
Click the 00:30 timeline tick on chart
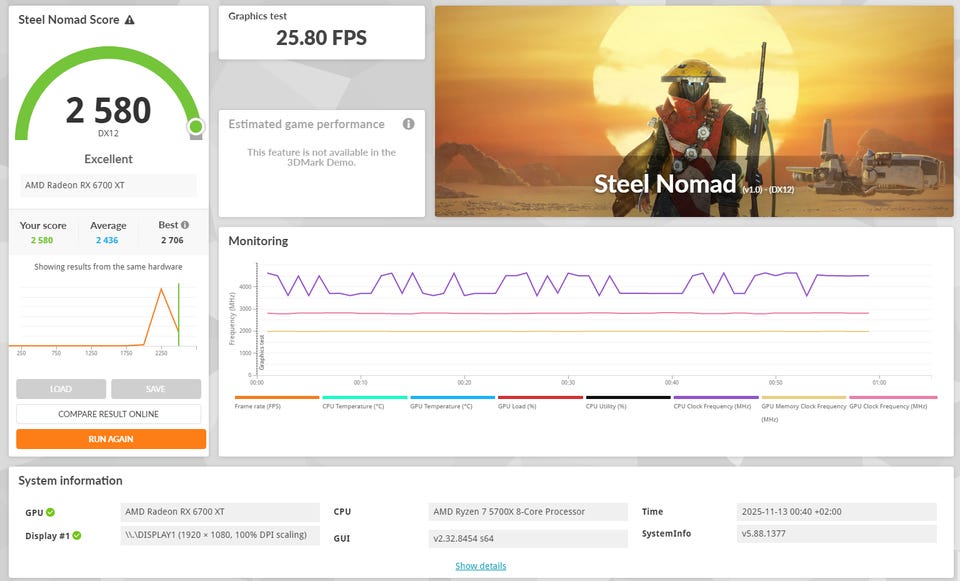[568, 382]
